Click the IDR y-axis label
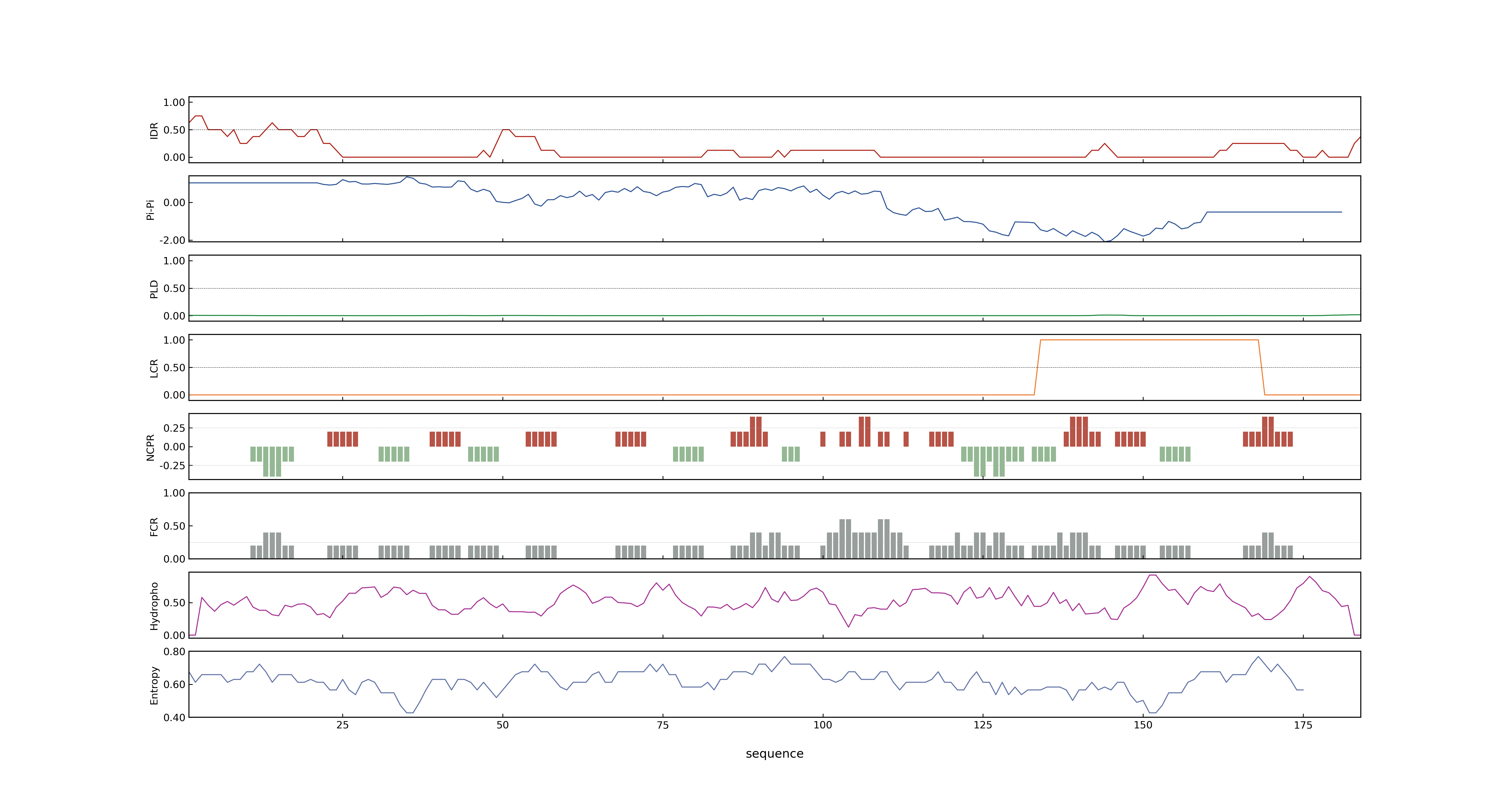The height and width of the screenshot is (806, 1512). pos(154,130)
